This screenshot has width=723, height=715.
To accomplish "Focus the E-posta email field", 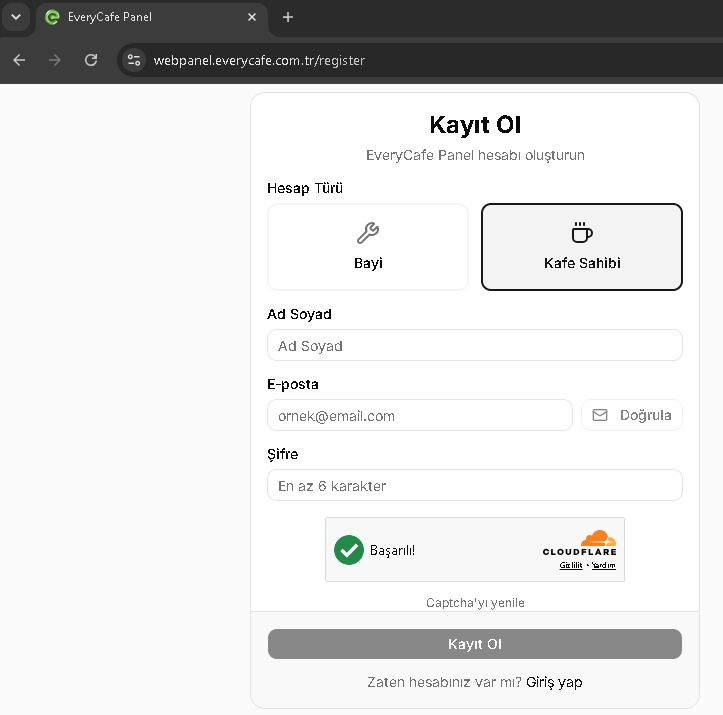I will click(x=420, y=415).
